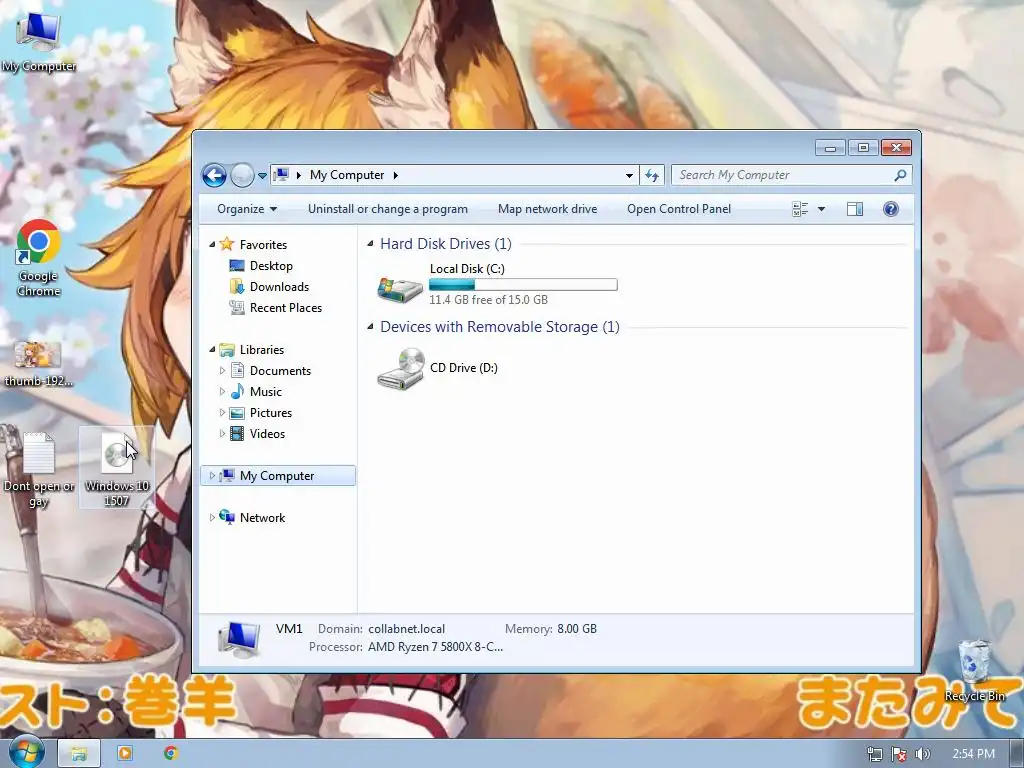Open the view options dropdown arrow
1024x768 pixels.
click(822, 209)
